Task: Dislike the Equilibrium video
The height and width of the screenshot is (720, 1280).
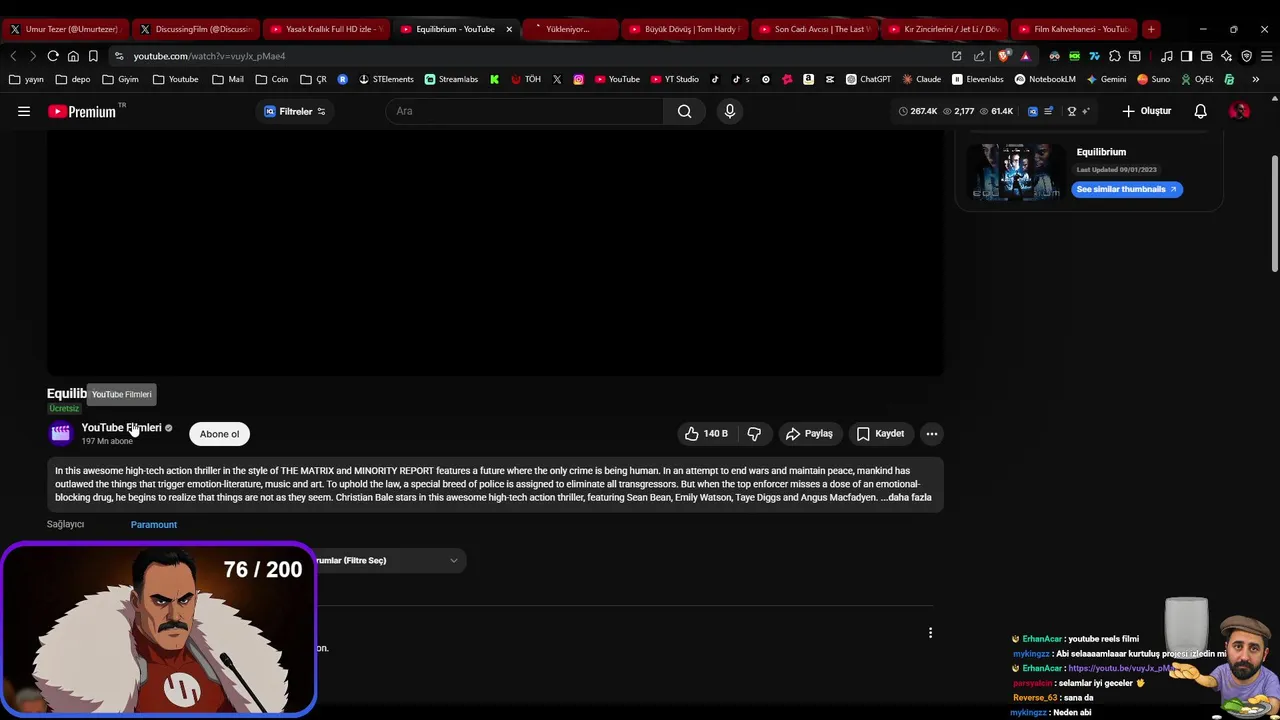Action: [x=754, y=434]
